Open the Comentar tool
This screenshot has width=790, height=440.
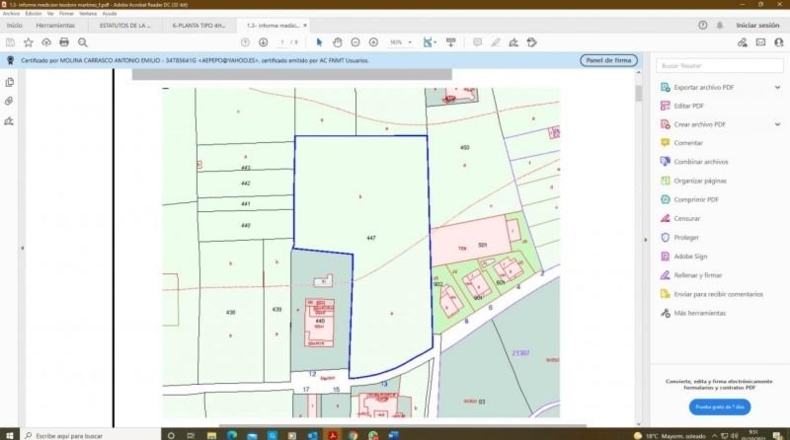688,143
